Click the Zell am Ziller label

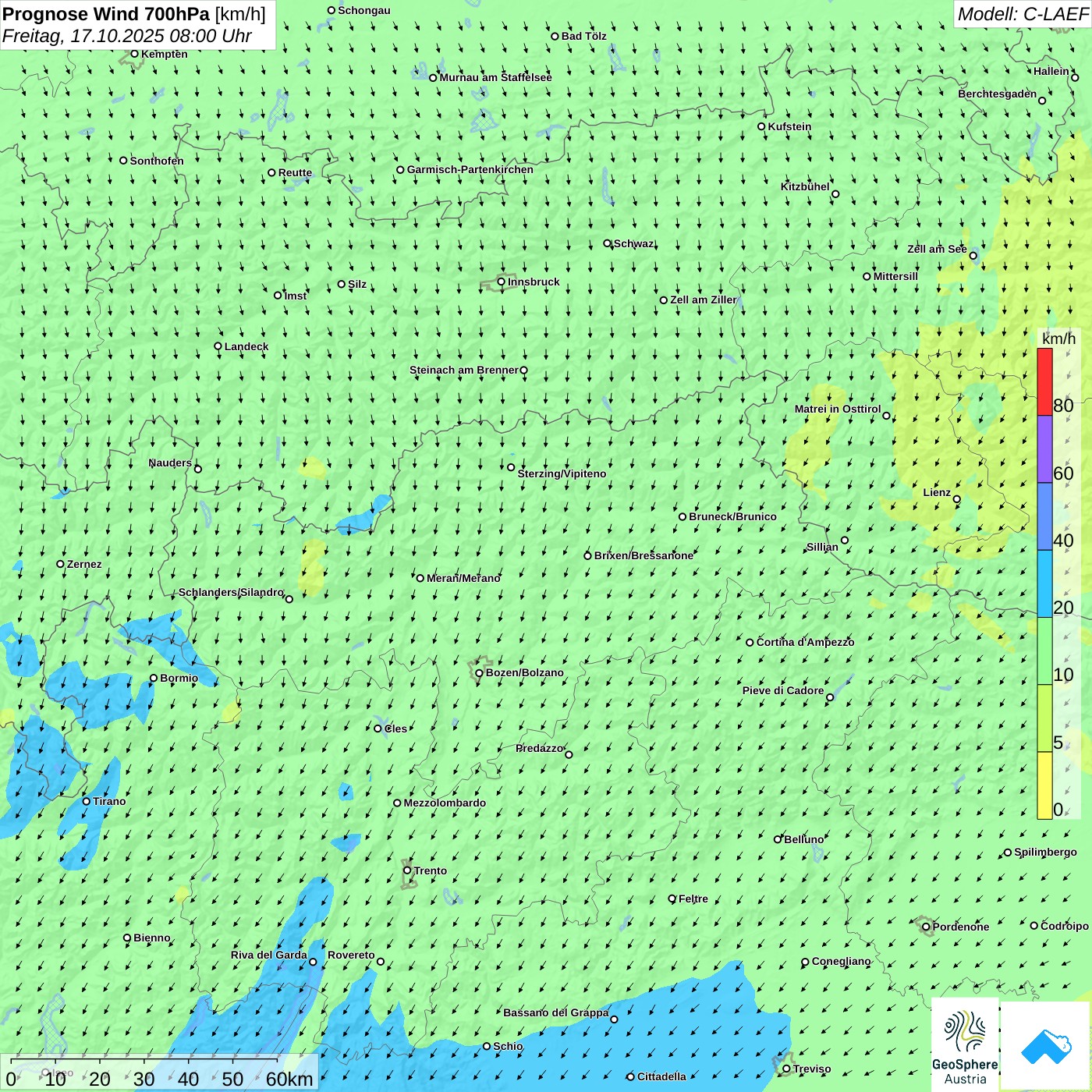(703, 300)
